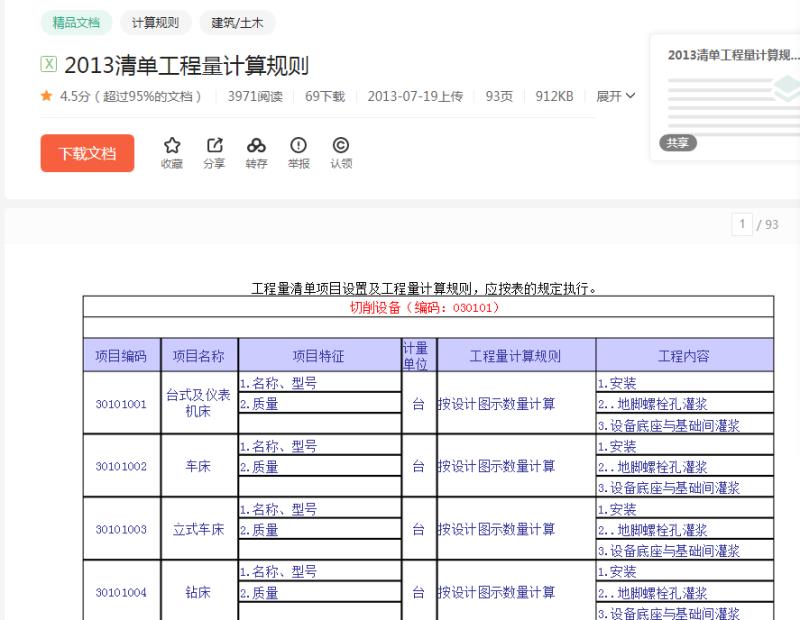The image size is (800, 620).
Task: Click the / 93 total pages indicator
Action: click(767, 225)
